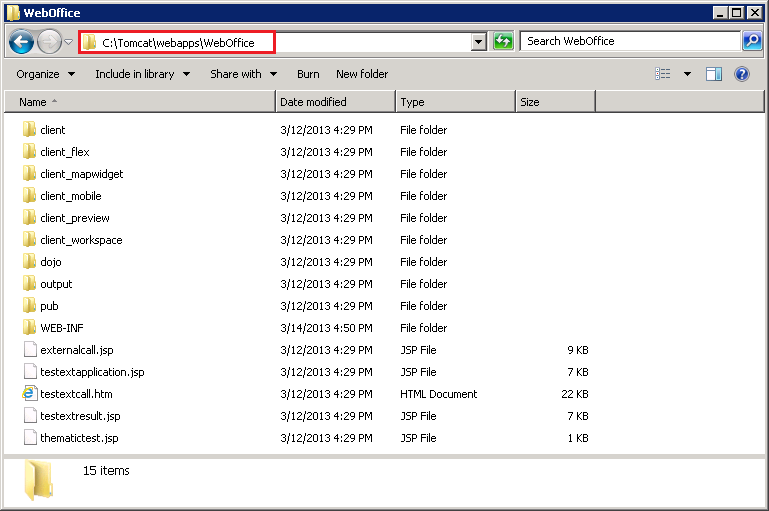Viewport: 769px width, 511px height.
Task: Click the 9 KB size cell
Action: (578, 350)
